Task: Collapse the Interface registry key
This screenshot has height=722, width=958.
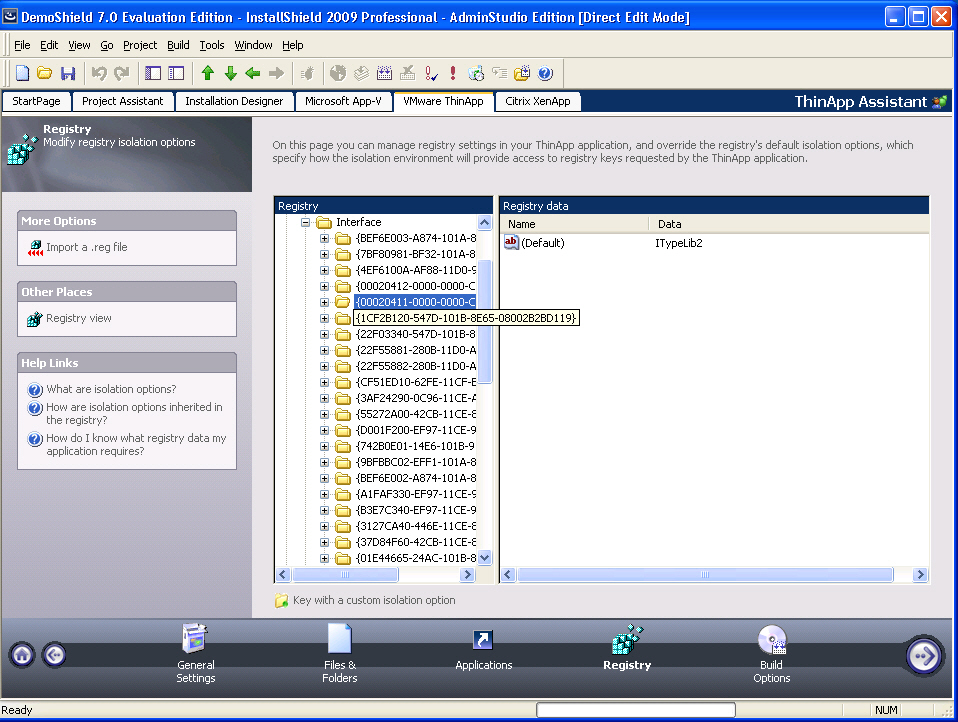Action: coord(307,223)
